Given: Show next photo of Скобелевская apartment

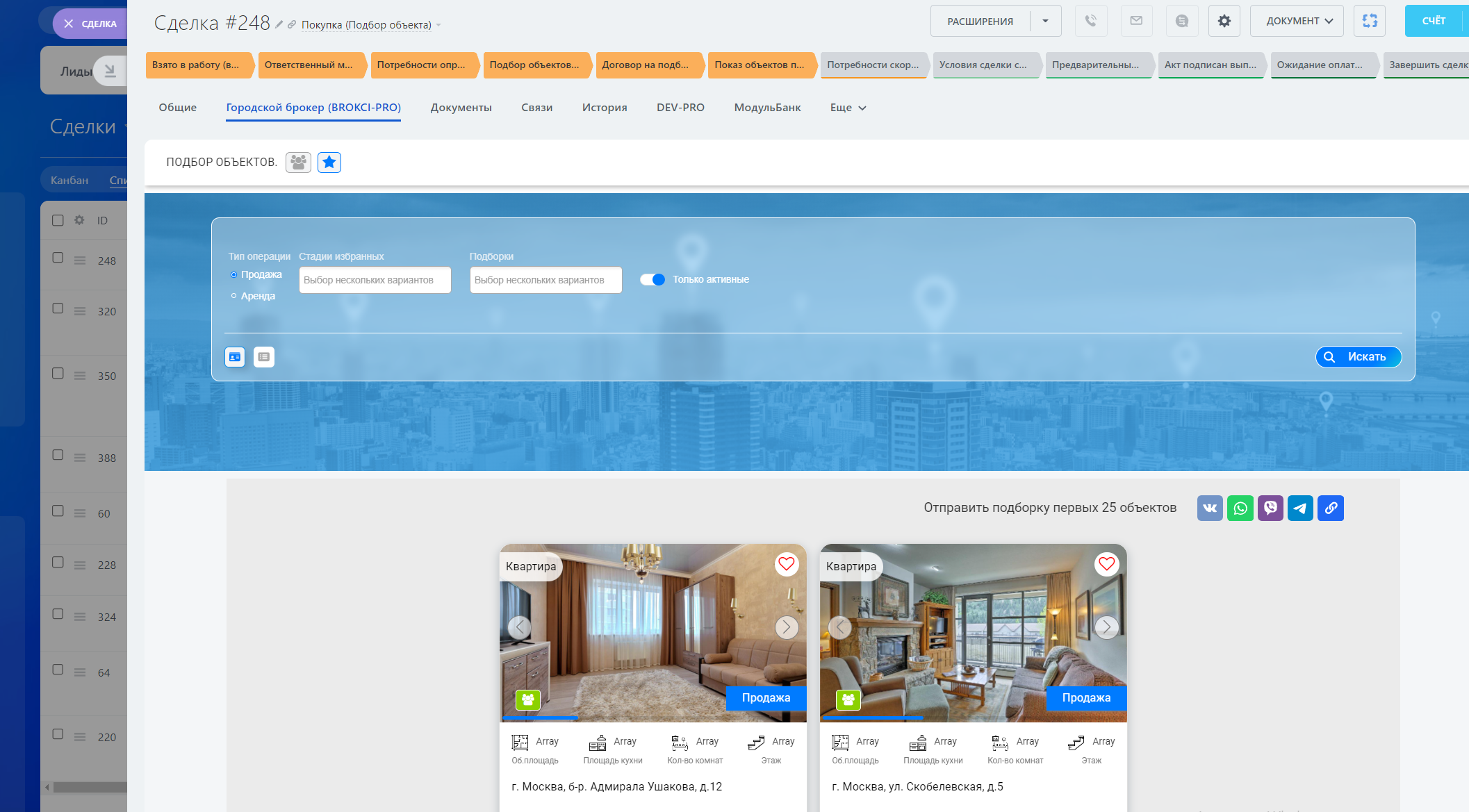Looking at the screenshot, I should (x=1106, y=627).
